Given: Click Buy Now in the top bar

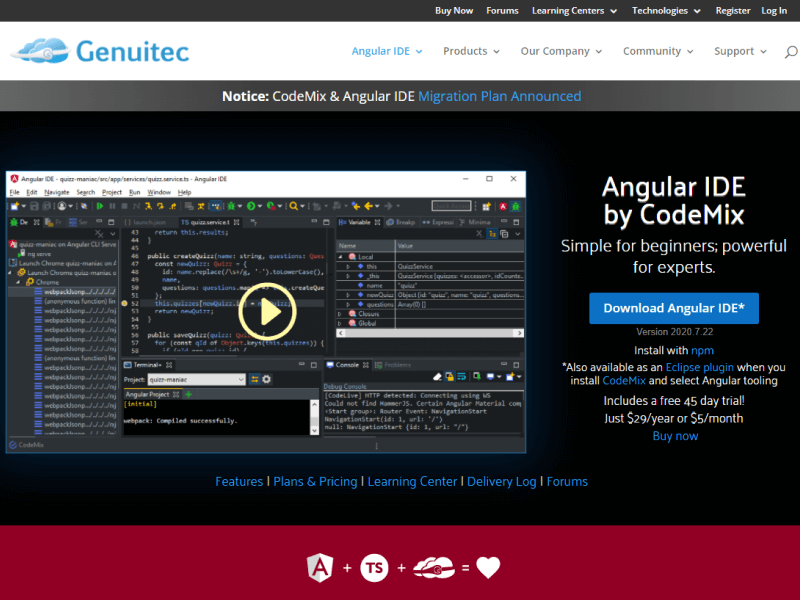Looking at the screenshot, I should click(454, 11).
